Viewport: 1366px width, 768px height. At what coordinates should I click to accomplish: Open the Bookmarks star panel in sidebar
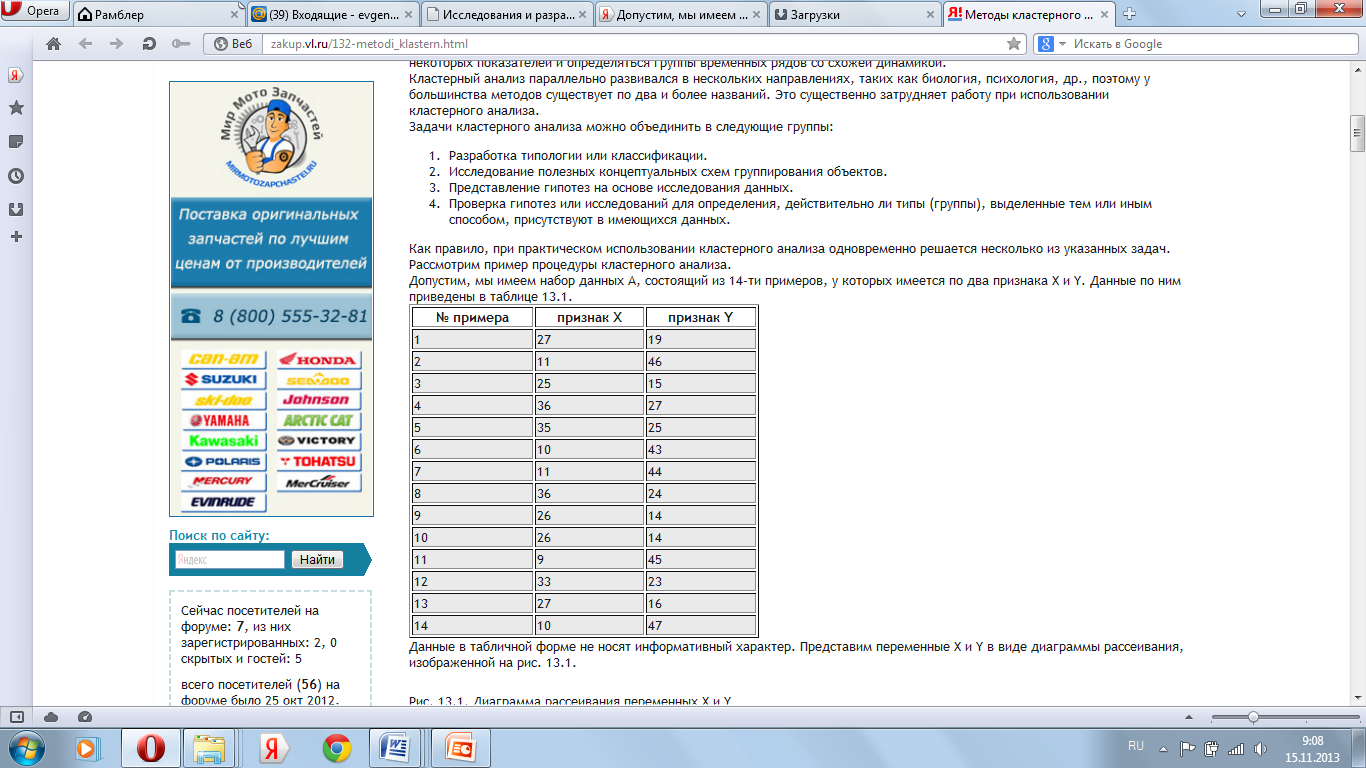click(x=16, y=108)
